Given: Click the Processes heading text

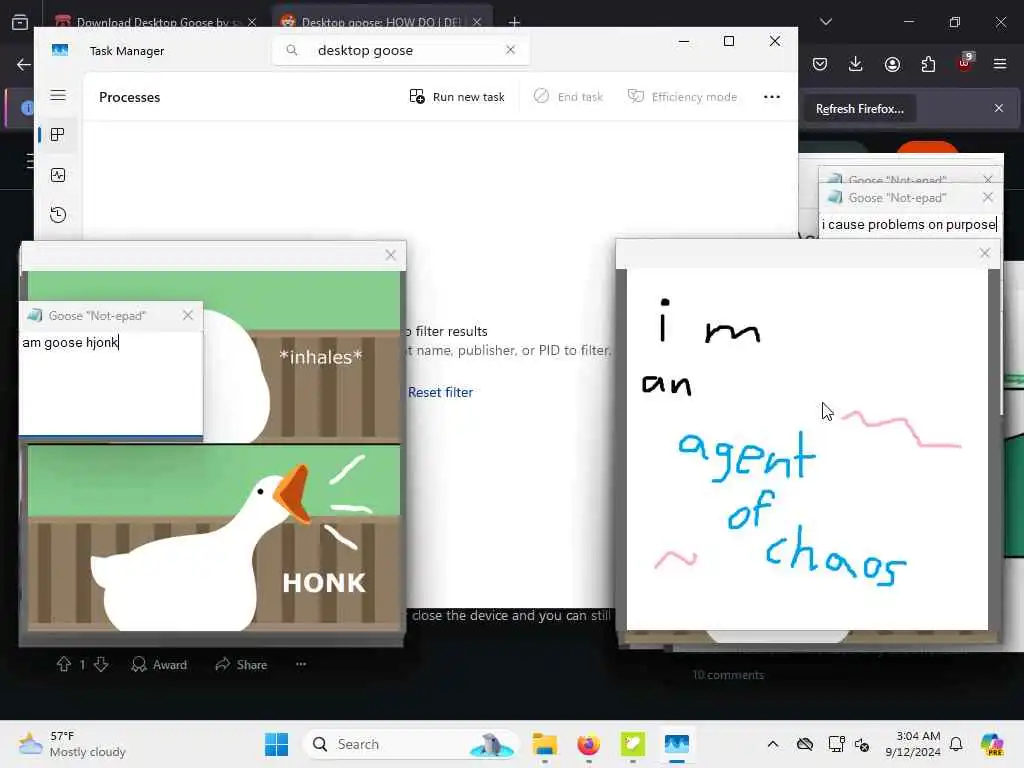Looking at the screenshot, I should [129, 97].
